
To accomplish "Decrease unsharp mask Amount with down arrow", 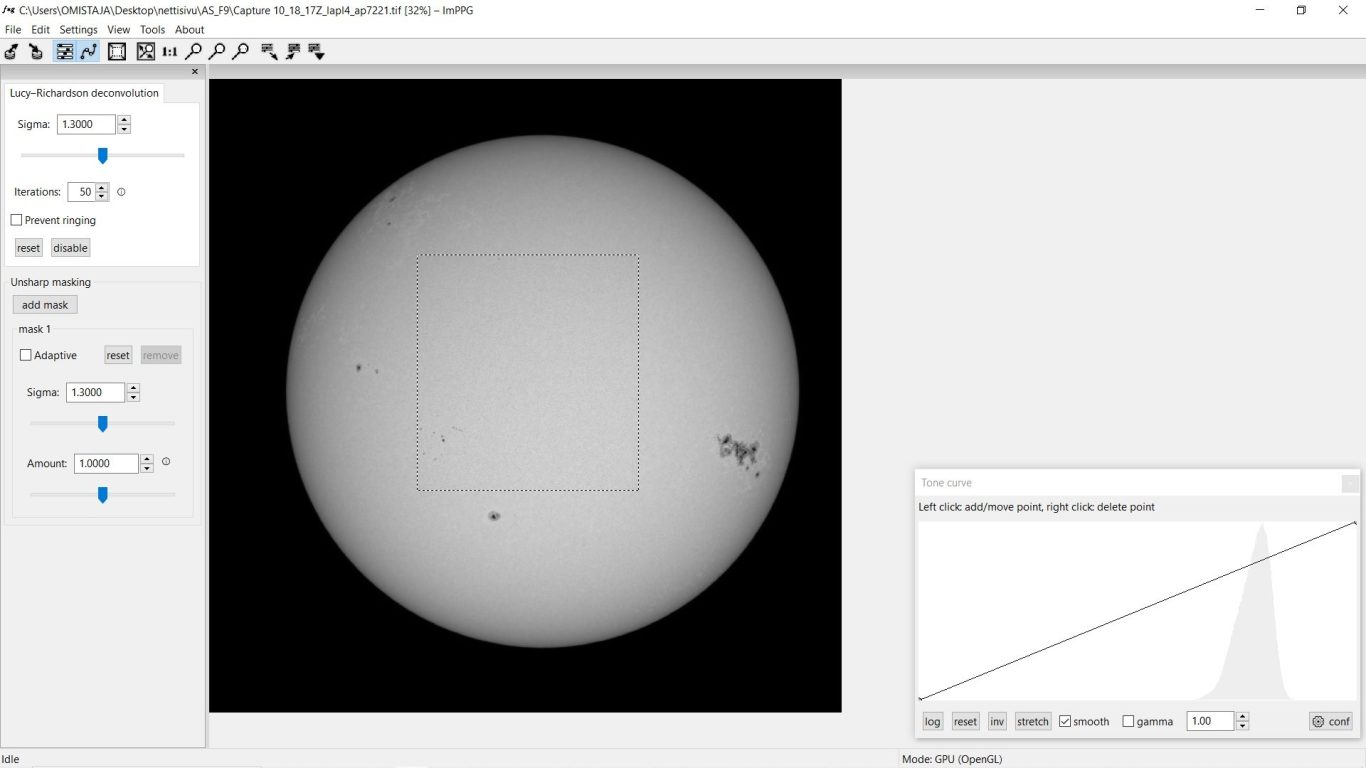I will pyautogui.click(x=147, y=468).
